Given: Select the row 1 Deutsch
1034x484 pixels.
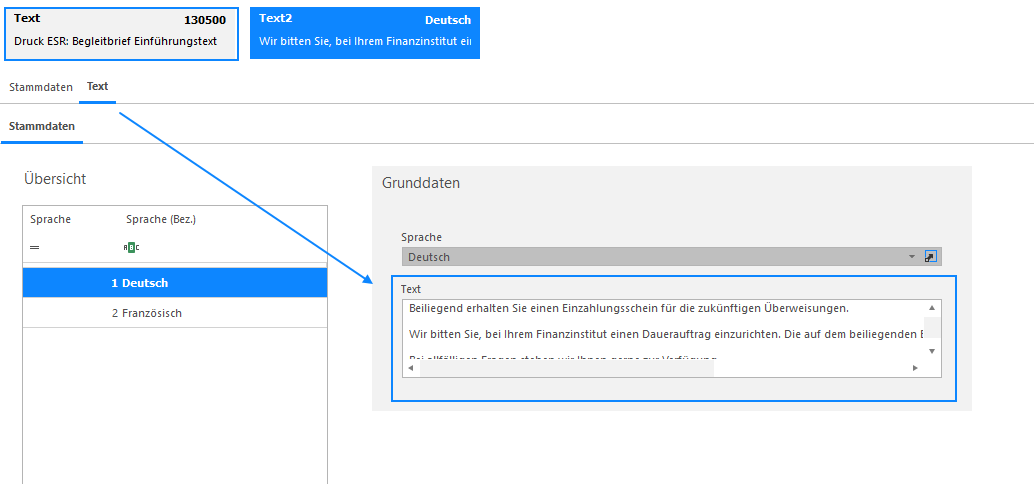Looking at the screenshot, I should 175,283.
